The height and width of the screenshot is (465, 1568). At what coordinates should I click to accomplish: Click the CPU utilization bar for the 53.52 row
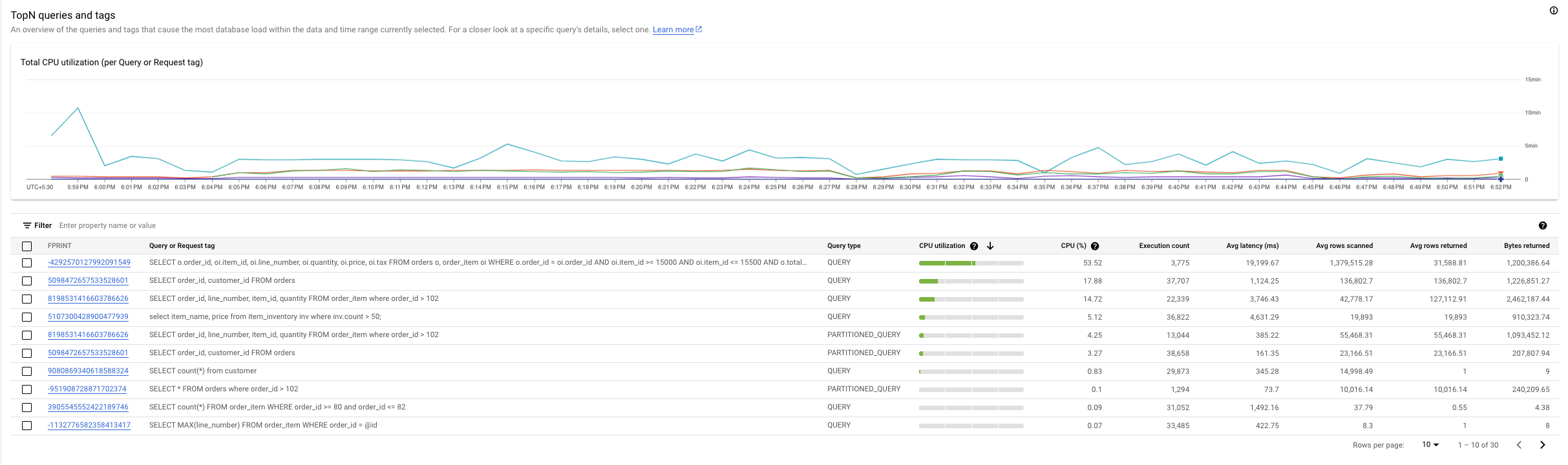pos(971,263)
